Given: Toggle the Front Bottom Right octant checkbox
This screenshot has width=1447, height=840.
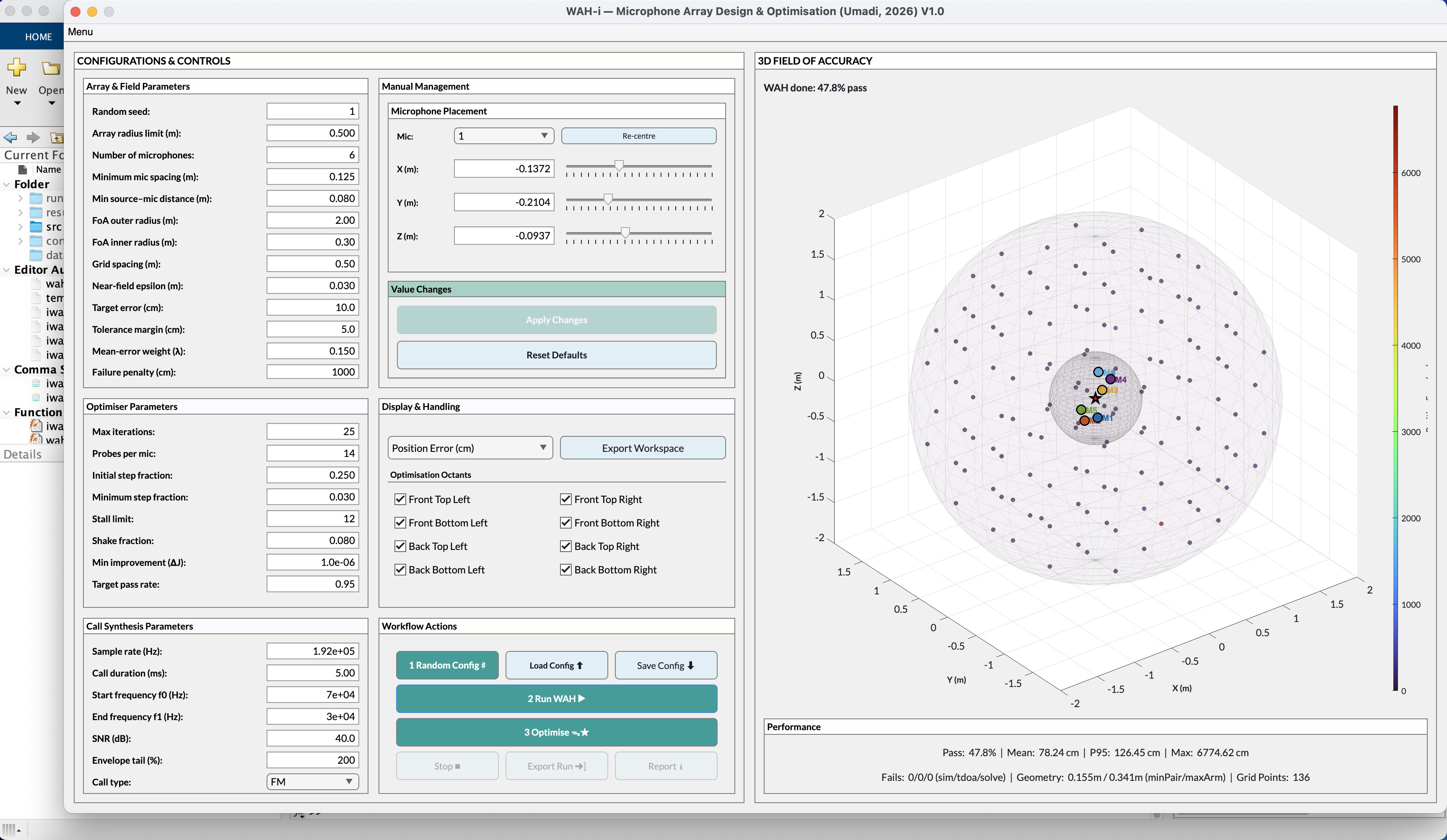Looking at the screenshot, I should click(x=565, y=523).
